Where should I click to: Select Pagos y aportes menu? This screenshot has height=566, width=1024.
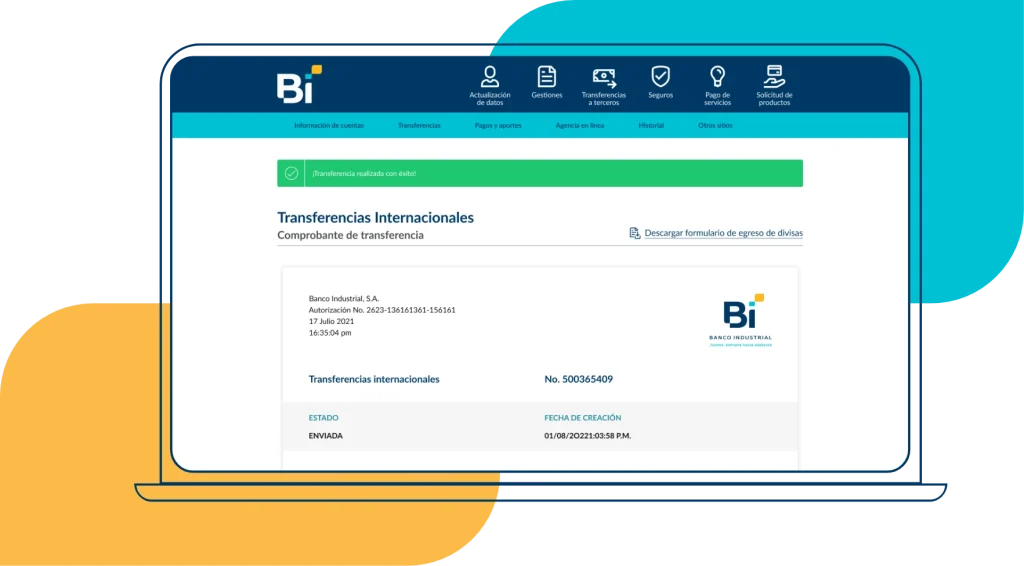498,126
